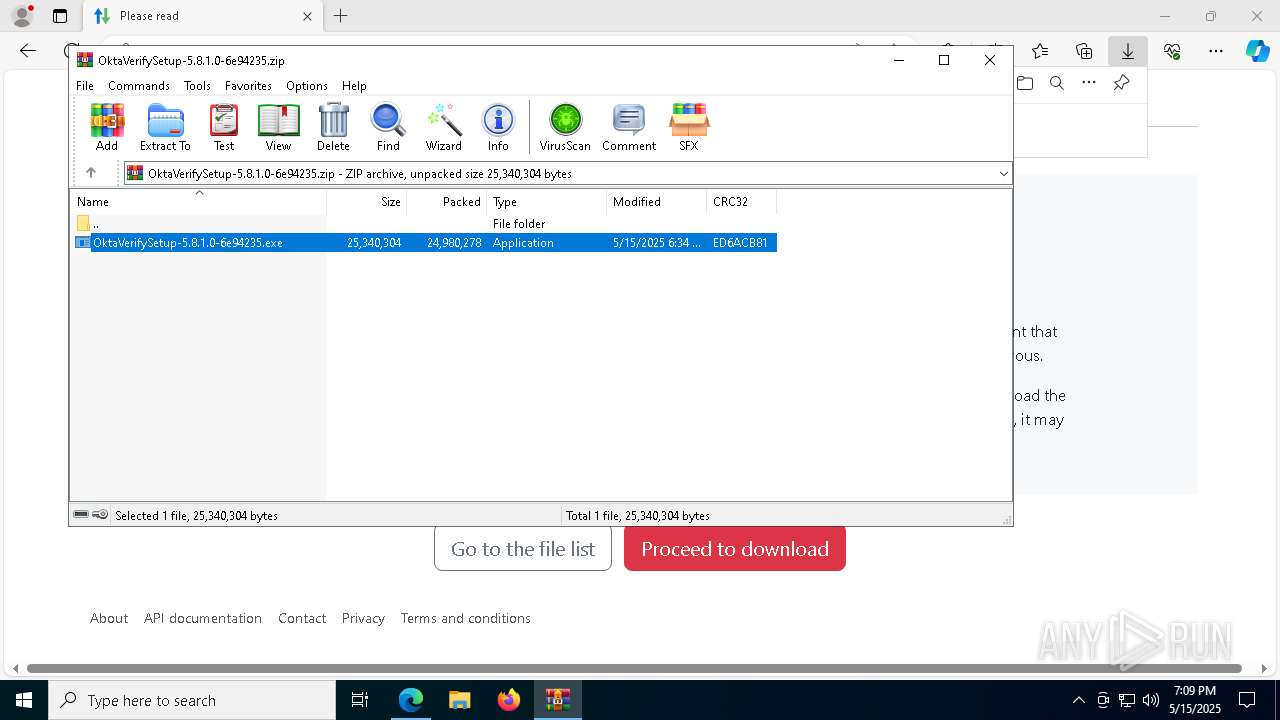Open more options in downloads flyout
Image resolution: width=1280 pixels, height=720 pixels.
[1089, 83]
